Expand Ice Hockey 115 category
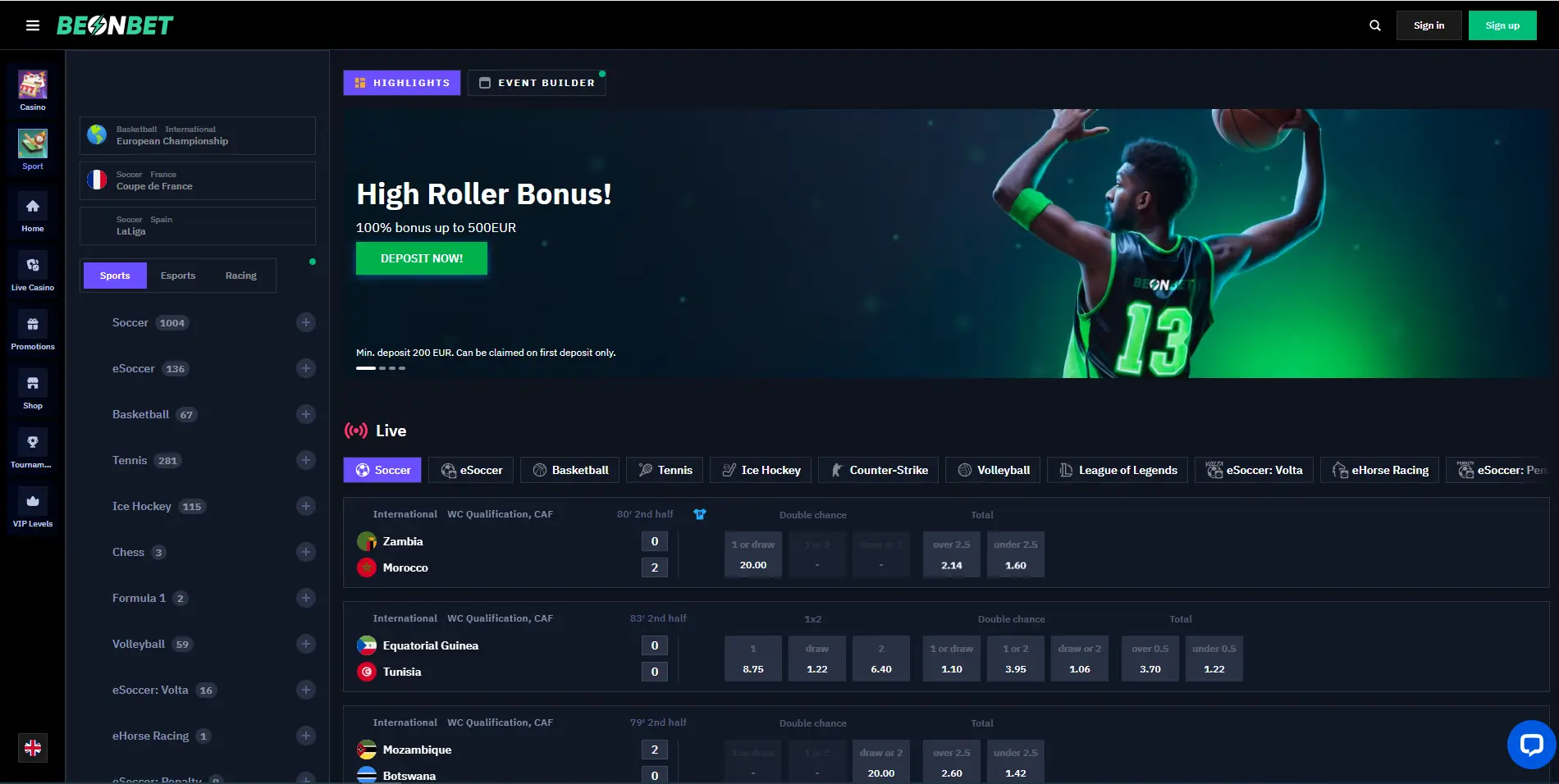 (306, 506)
